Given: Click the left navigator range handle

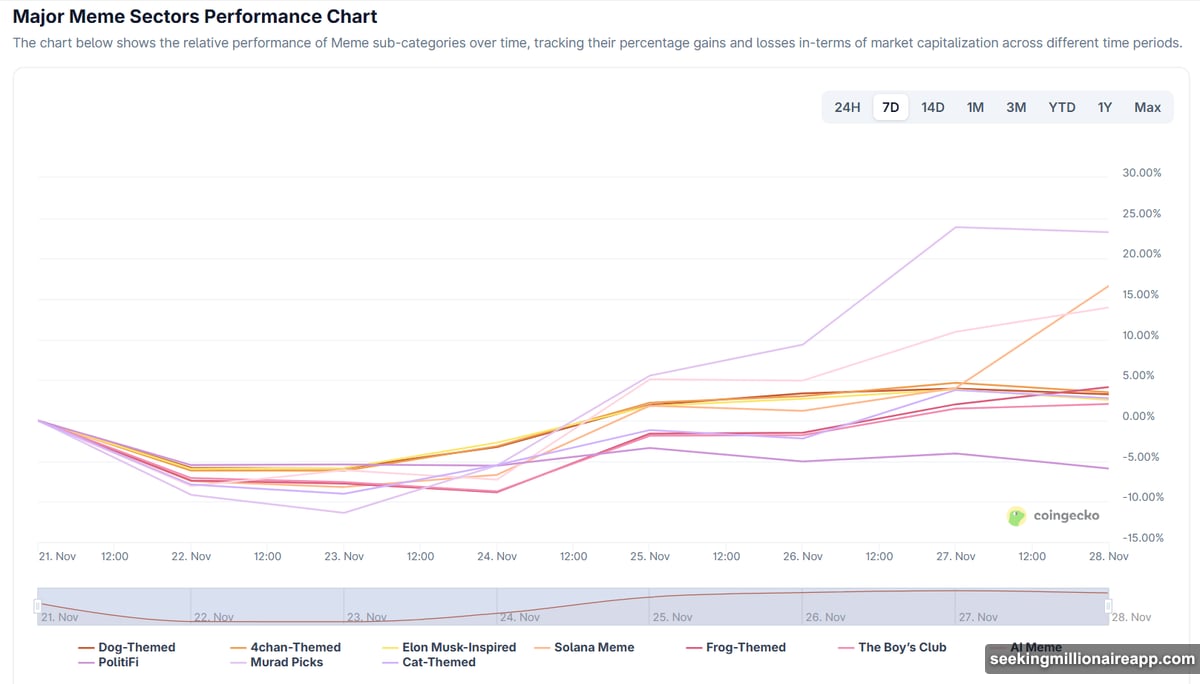Looking at the screenshot, I should pyautogui.click(x=38, y=606).
